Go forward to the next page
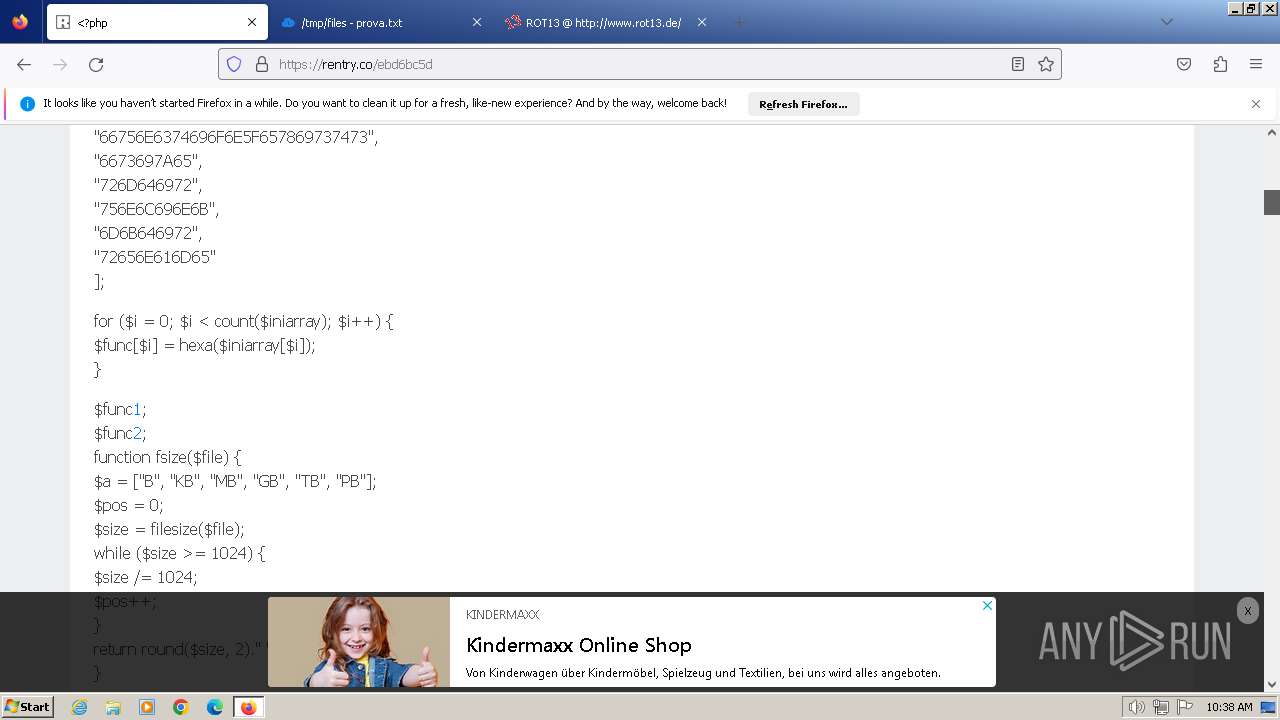Screen dimensions: 1280x720 [60, 64]
